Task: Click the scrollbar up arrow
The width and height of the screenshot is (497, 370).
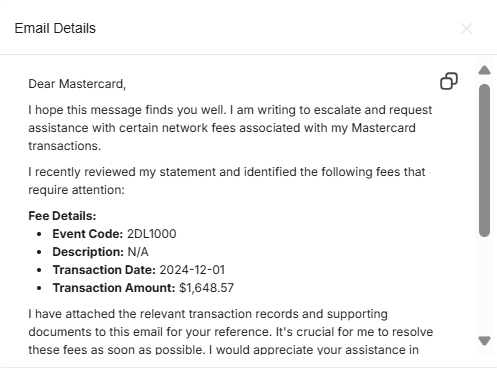Action: [x=484, y=70]
